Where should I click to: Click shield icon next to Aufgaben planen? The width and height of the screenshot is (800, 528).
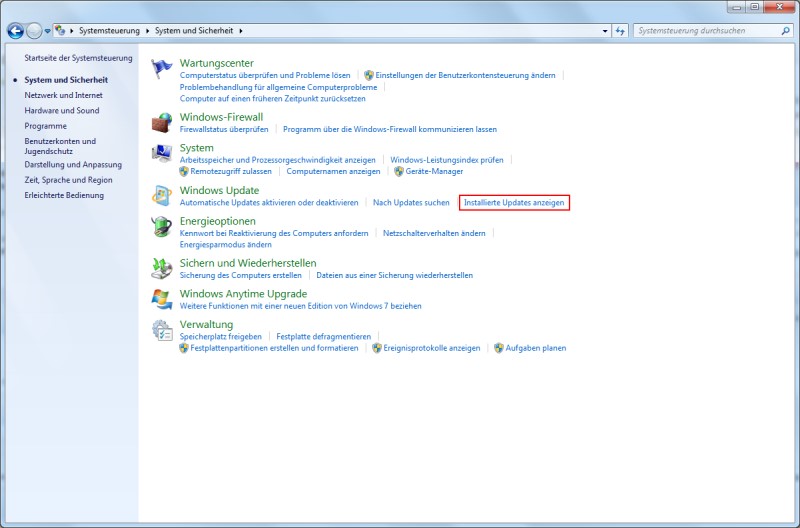click(x=499, y=348)
